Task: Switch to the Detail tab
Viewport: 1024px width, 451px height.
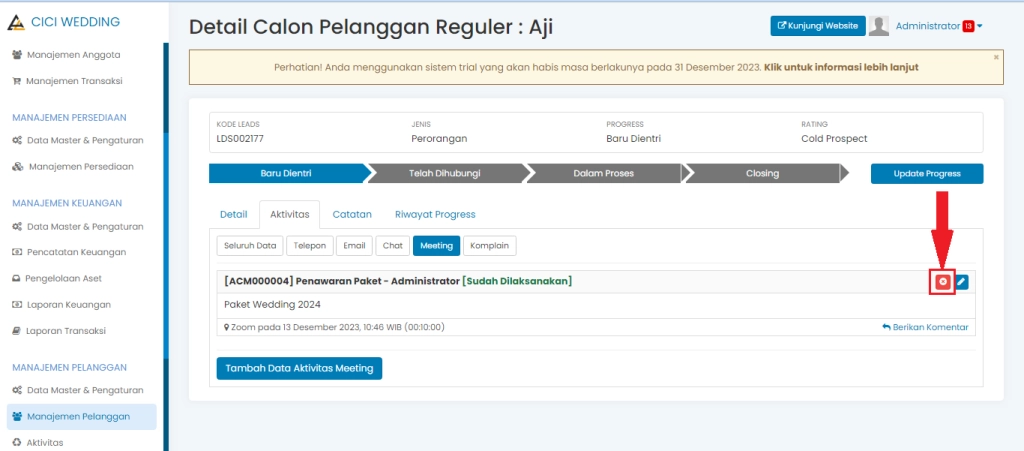Action: (x=233, y=214)
